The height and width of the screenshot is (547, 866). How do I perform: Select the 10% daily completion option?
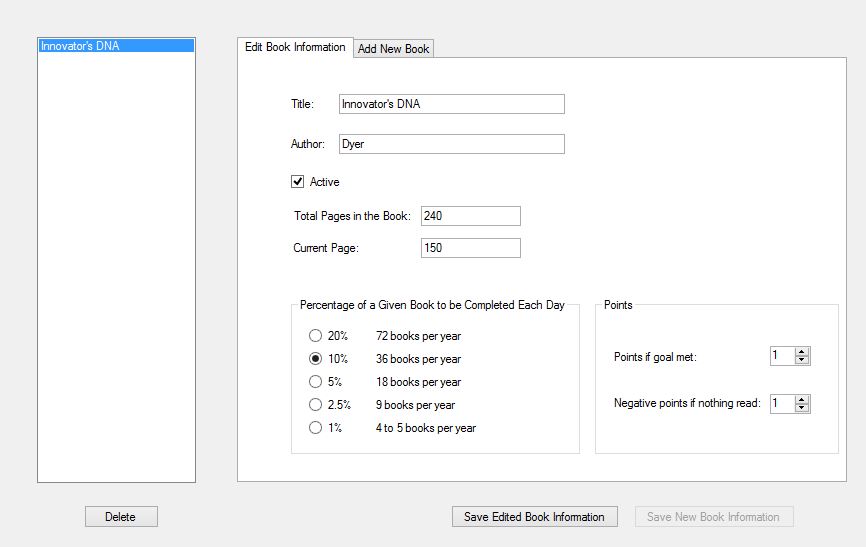[x=315, y=359]
